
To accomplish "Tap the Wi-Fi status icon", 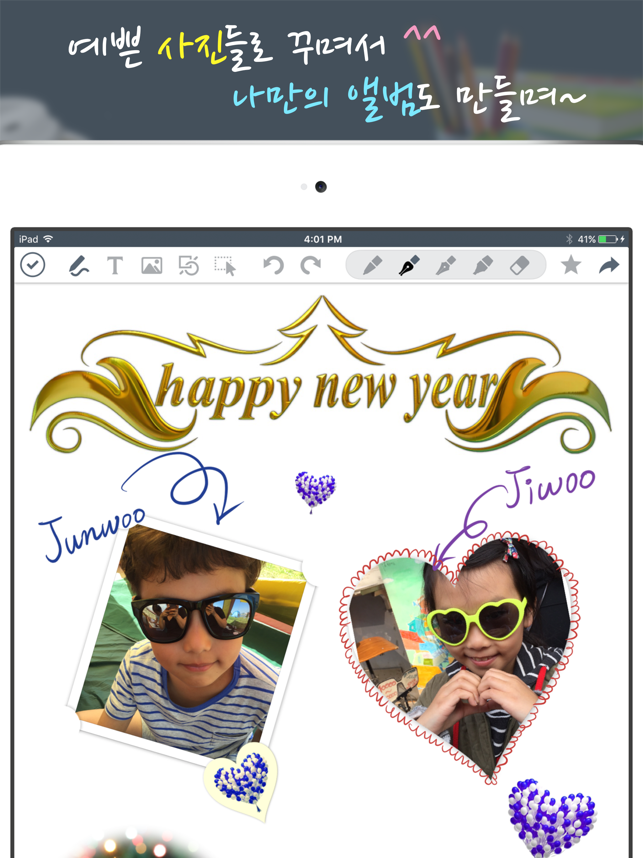I will pyautogui.click(x=48, y=239).
